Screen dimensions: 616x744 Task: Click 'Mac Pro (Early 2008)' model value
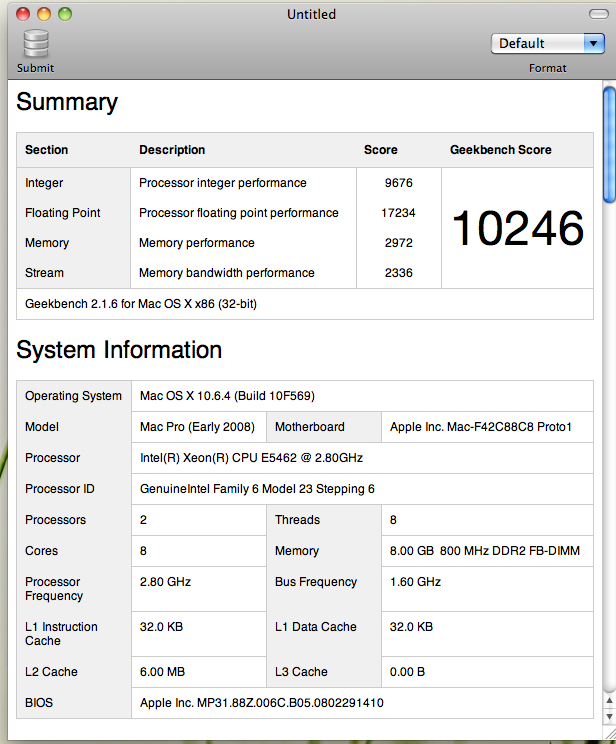click(197, 427)
